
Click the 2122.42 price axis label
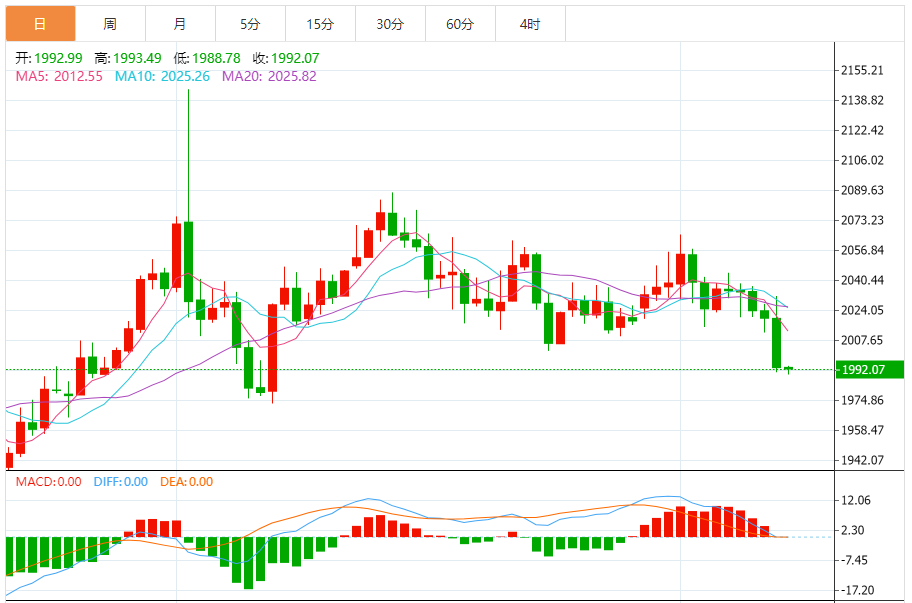pos(862,130)
